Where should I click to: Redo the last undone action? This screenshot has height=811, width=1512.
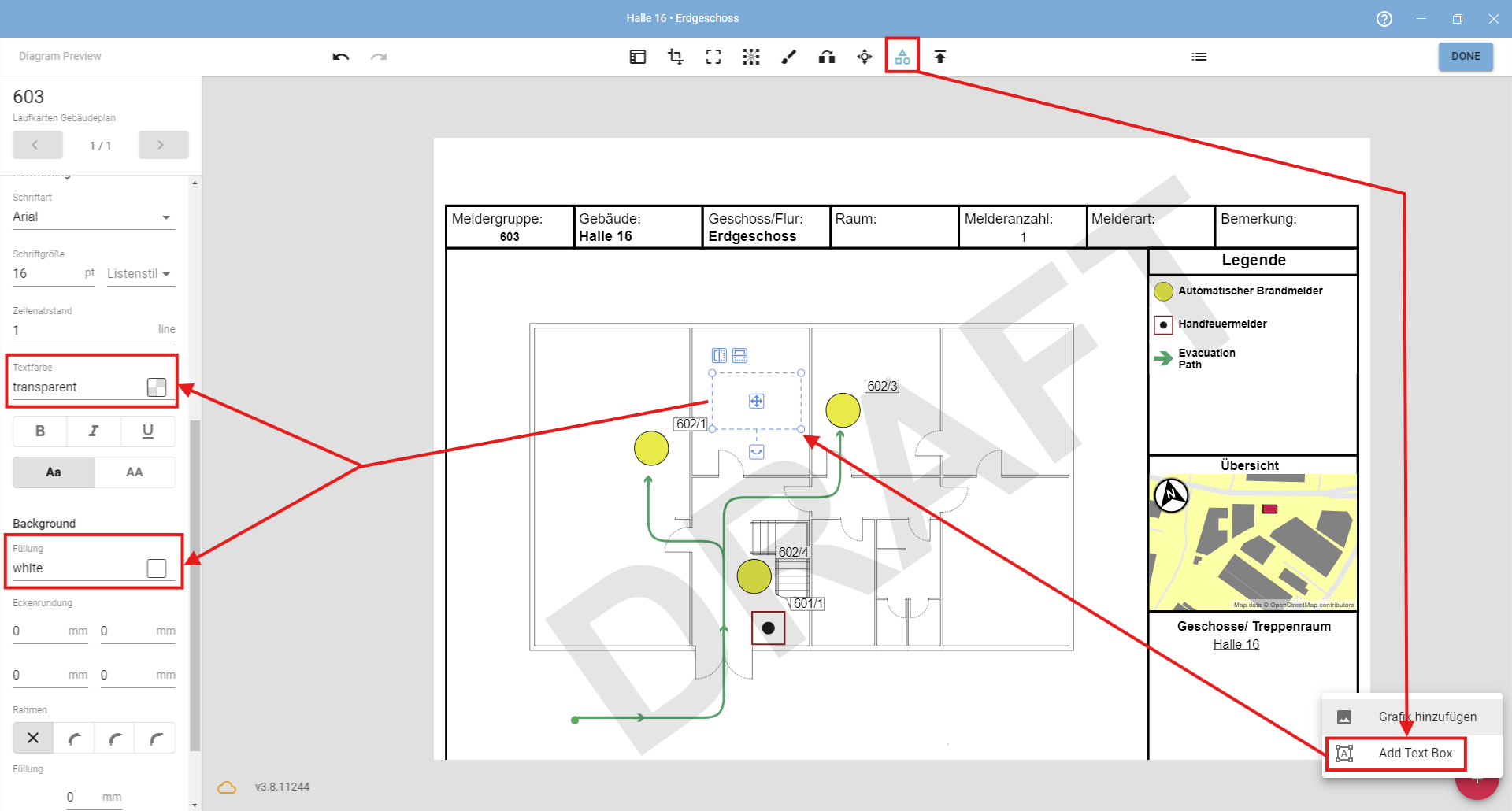pyautogui.click(x=379, y=57)
